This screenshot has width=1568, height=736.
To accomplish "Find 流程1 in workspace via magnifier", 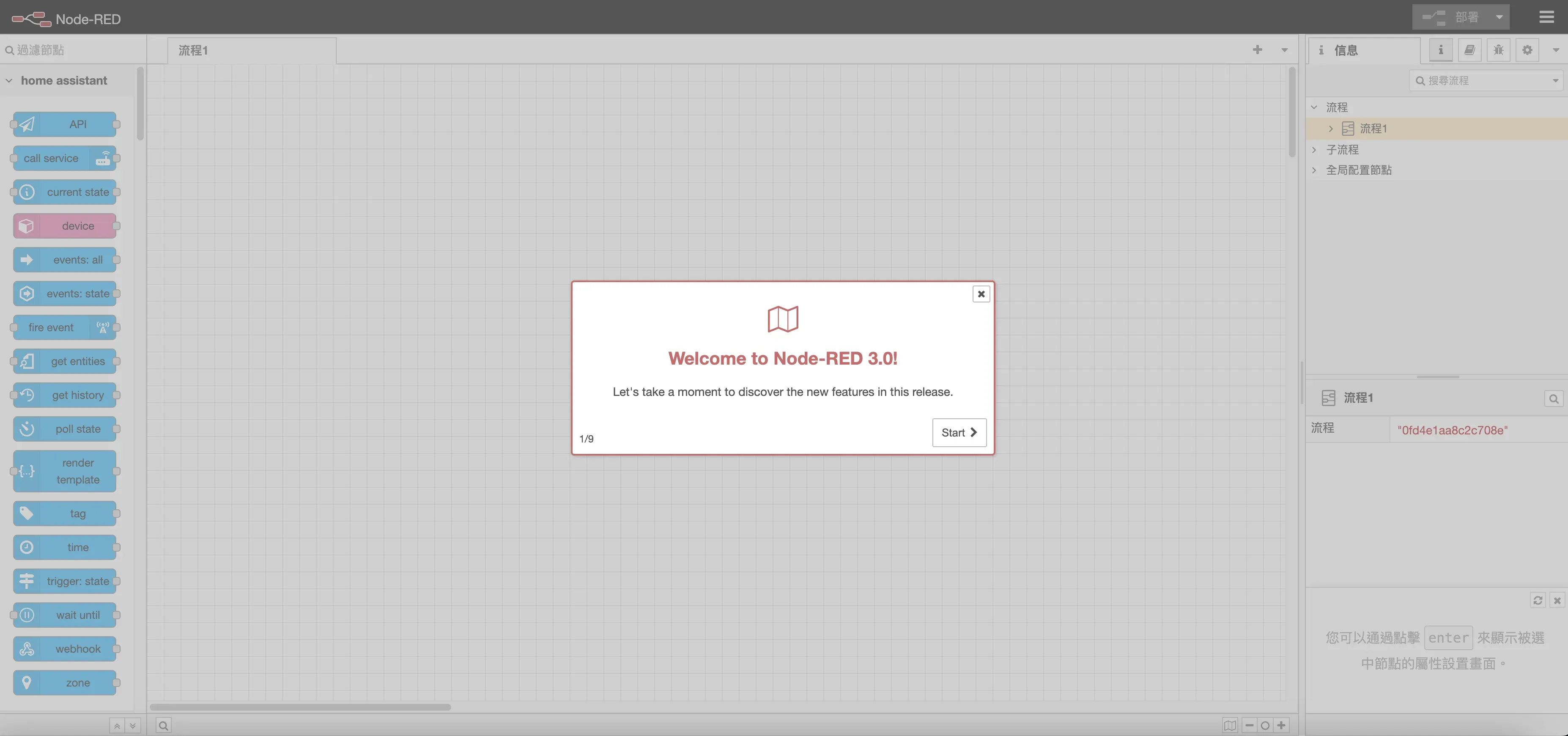I will (x=1553, y=399).
